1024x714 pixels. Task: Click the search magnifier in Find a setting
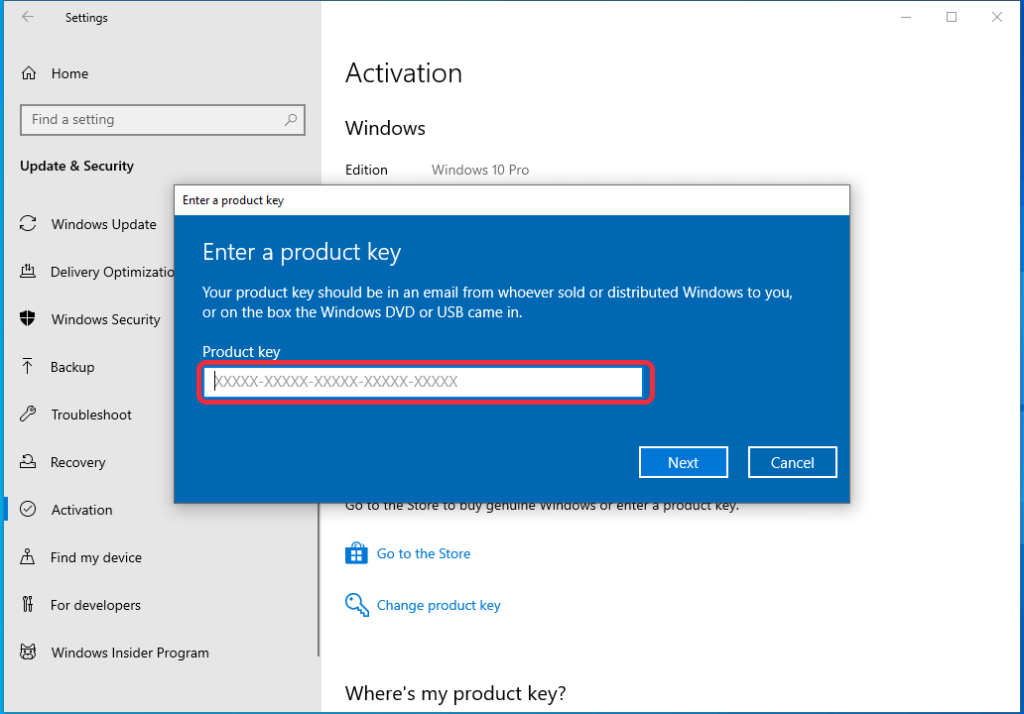coord(291,120)
